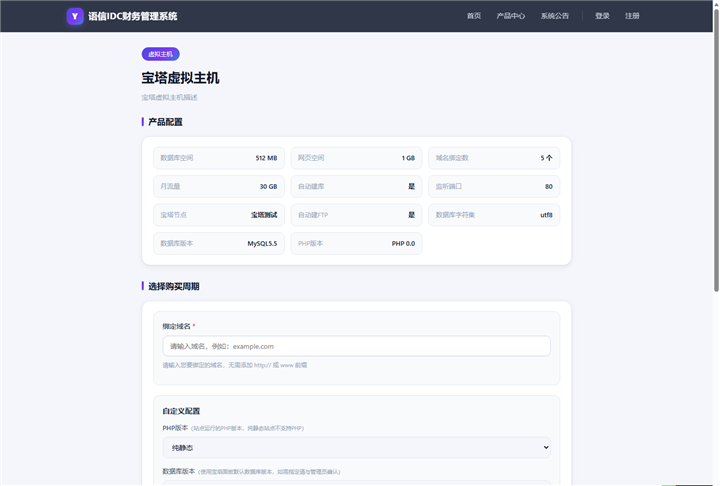Click the page vertical scrollbar thumb
Viewport: 720px width, 486px height.
[716, 149]
